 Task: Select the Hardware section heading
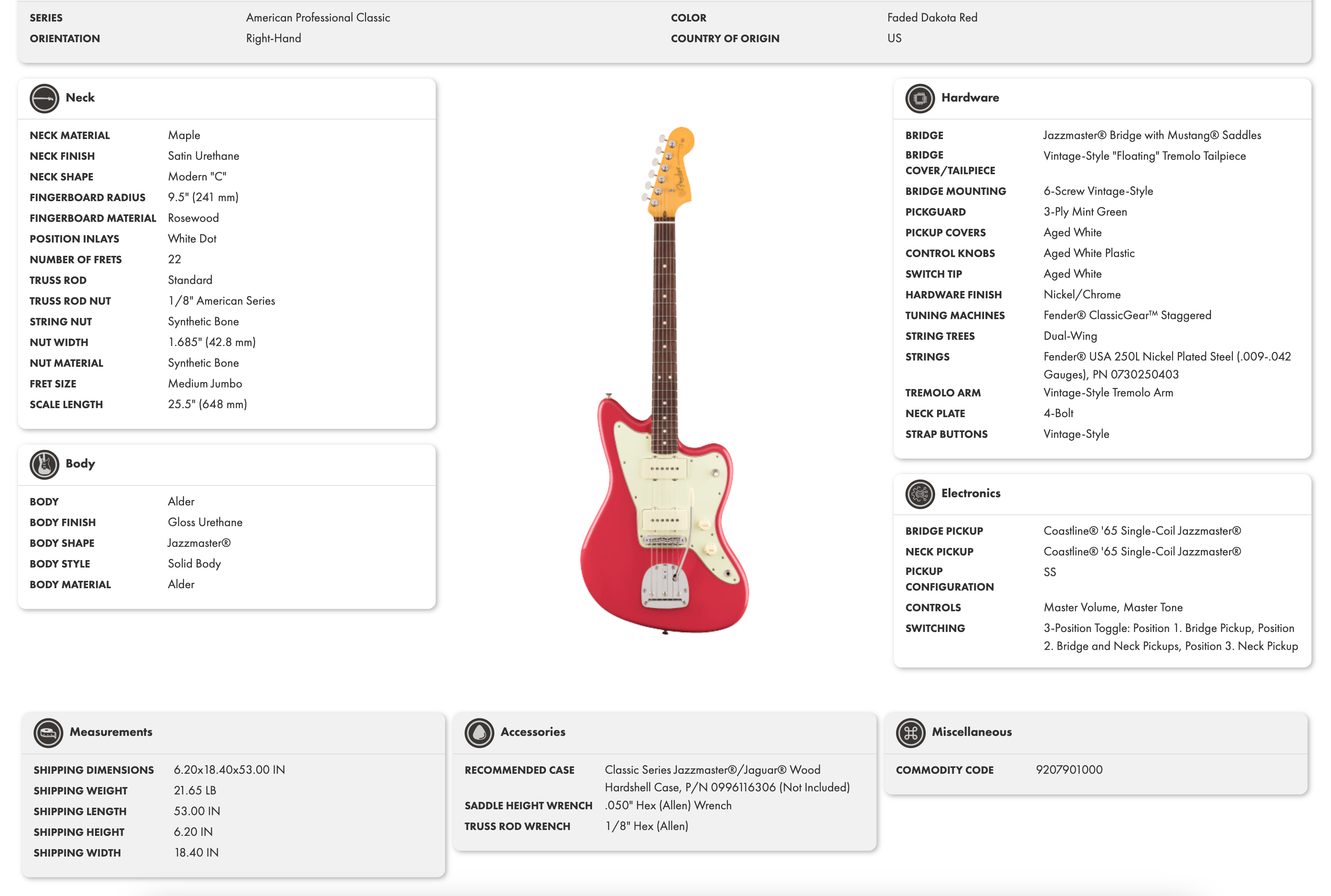[x=970, y=98]
